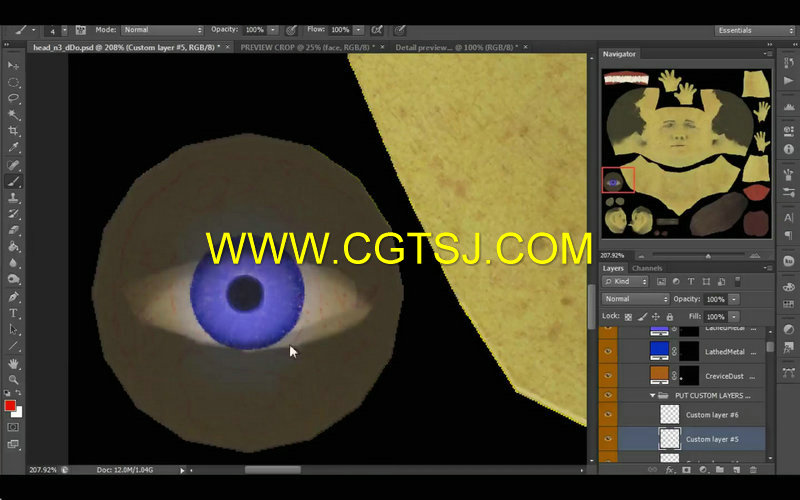Select the Line tool

tap(13, 346)
